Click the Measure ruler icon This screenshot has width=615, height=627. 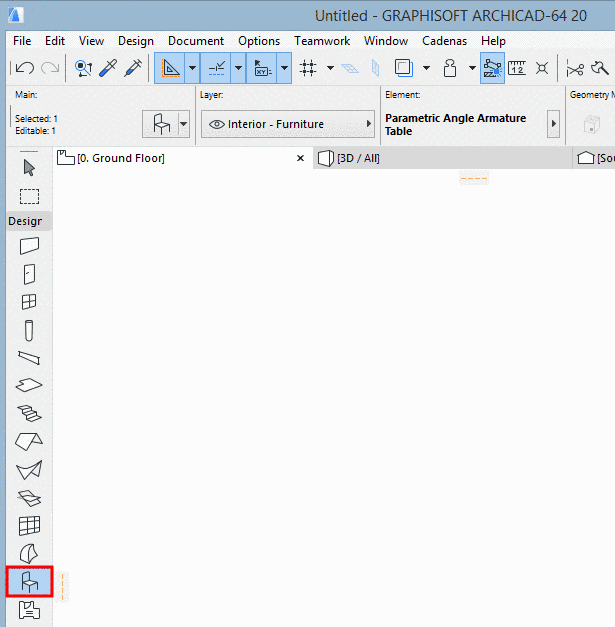(x=517, y=68)
